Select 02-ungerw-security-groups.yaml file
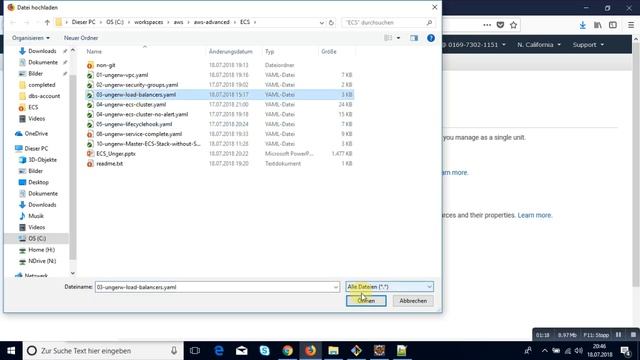This screenshot has height=360, width=640. pos(137,85)
